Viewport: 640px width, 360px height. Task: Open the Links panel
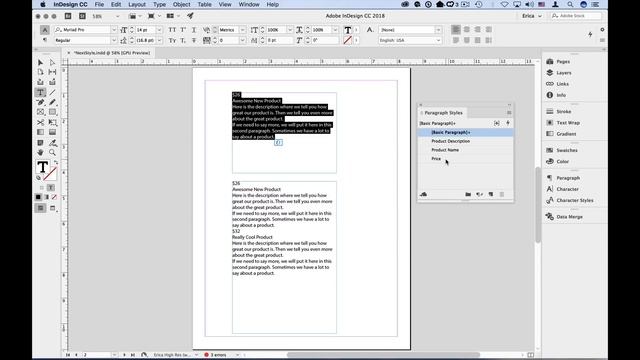[558, 84]
